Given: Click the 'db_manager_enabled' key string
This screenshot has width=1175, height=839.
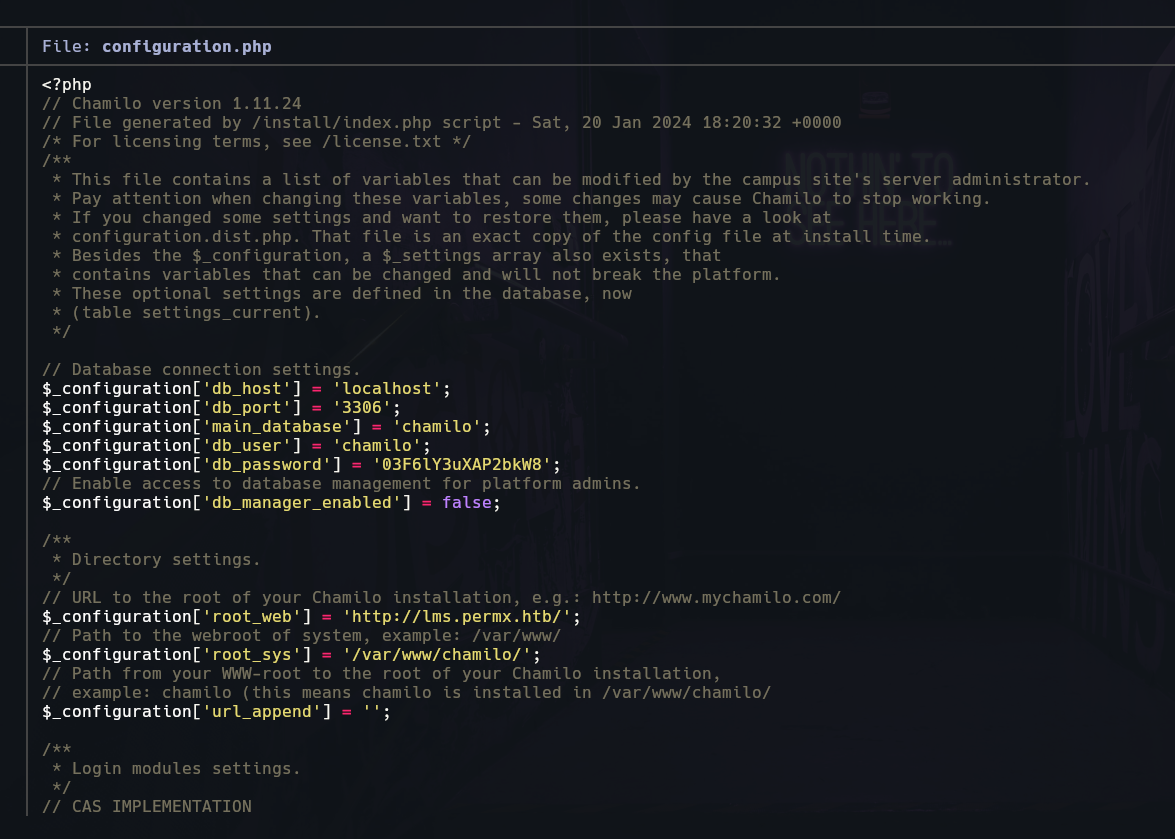Looking at the screenshot, I should click(x=302, y=503).
